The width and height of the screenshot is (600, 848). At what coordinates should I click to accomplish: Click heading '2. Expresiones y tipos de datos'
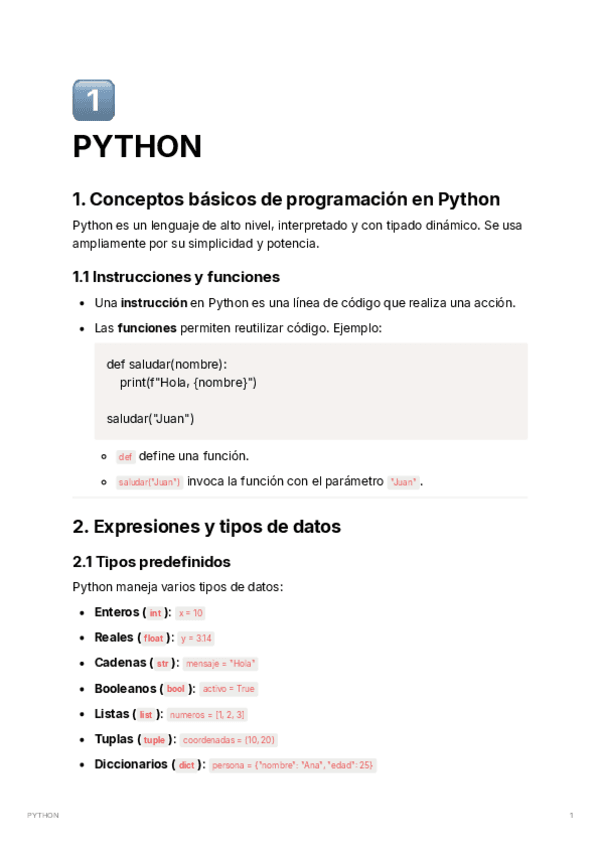tap(207, 526)
